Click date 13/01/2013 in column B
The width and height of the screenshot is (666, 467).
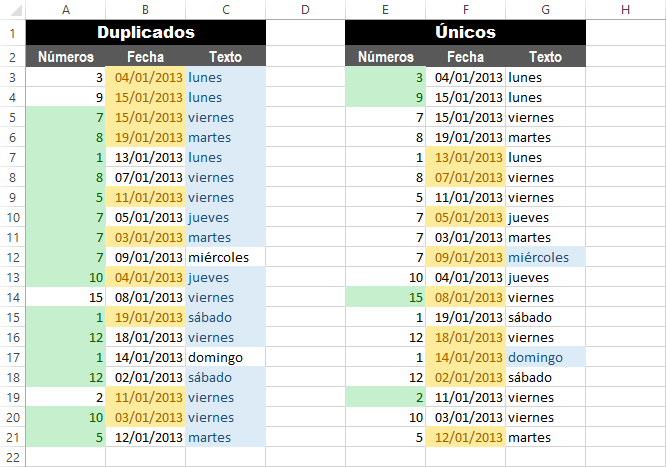coord(146,157)
